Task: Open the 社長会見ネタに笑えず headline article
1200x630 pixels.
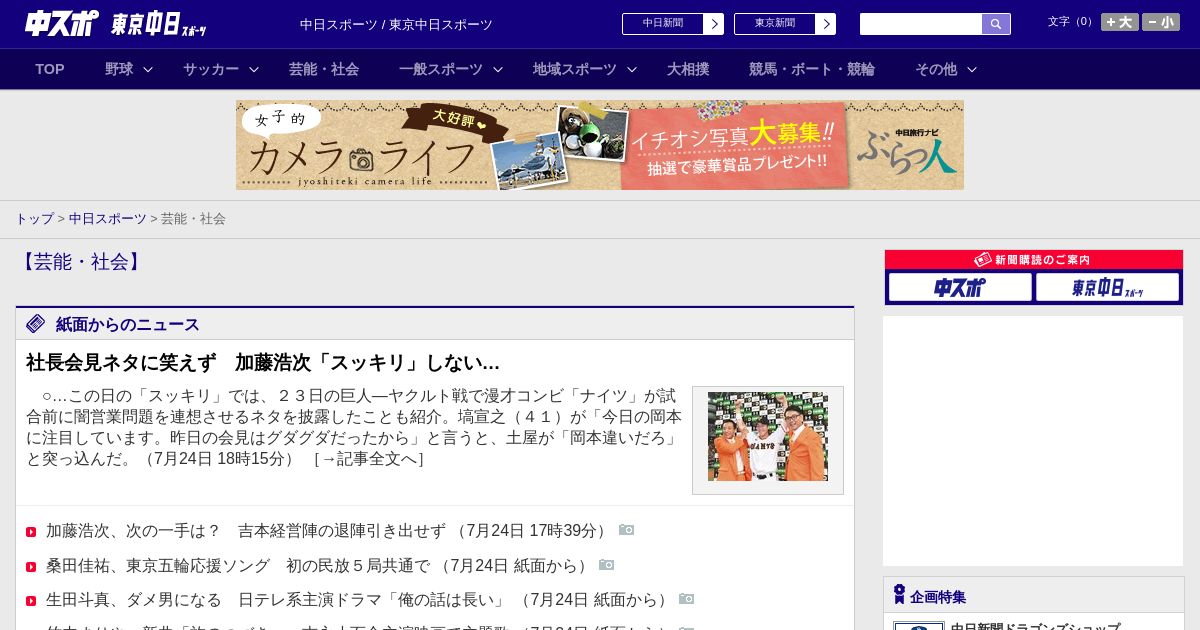Action: [x=263, y=362]
